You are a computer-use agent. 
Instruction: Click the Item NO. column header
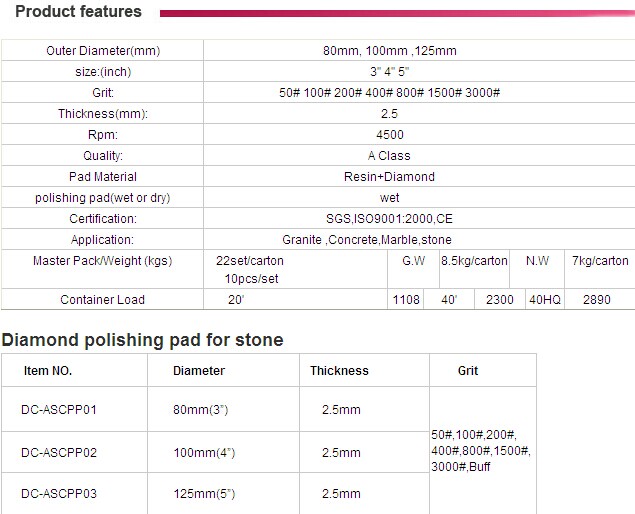click(x=48, y=371)
